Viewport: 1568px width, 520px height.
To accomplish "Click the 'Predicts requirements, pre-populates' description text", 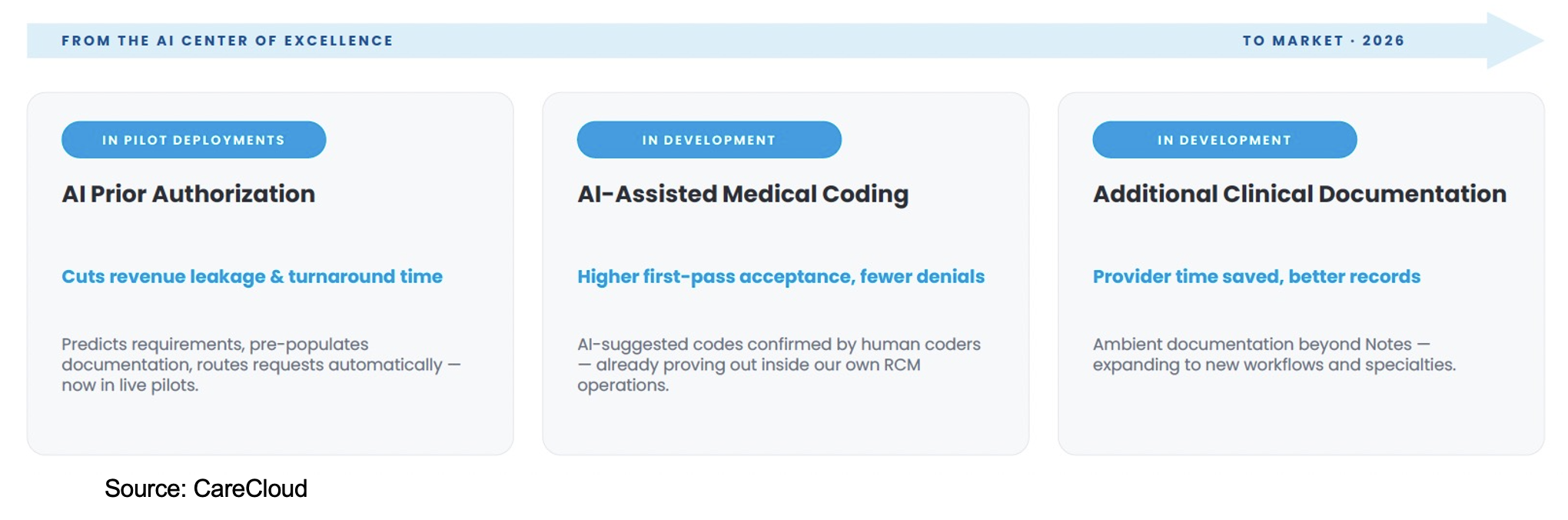I will (x=261, y=365).
